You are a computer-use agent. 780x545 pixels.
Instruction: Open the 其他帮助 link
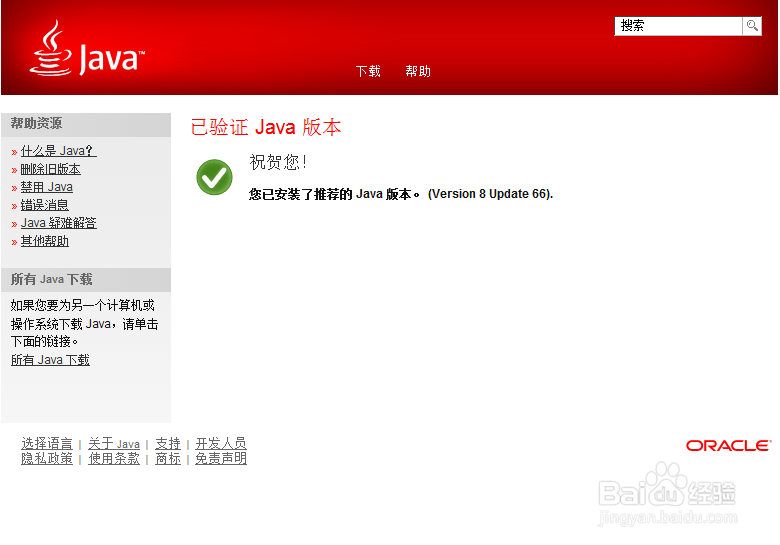pyautogui.click(x=44, y=241)
